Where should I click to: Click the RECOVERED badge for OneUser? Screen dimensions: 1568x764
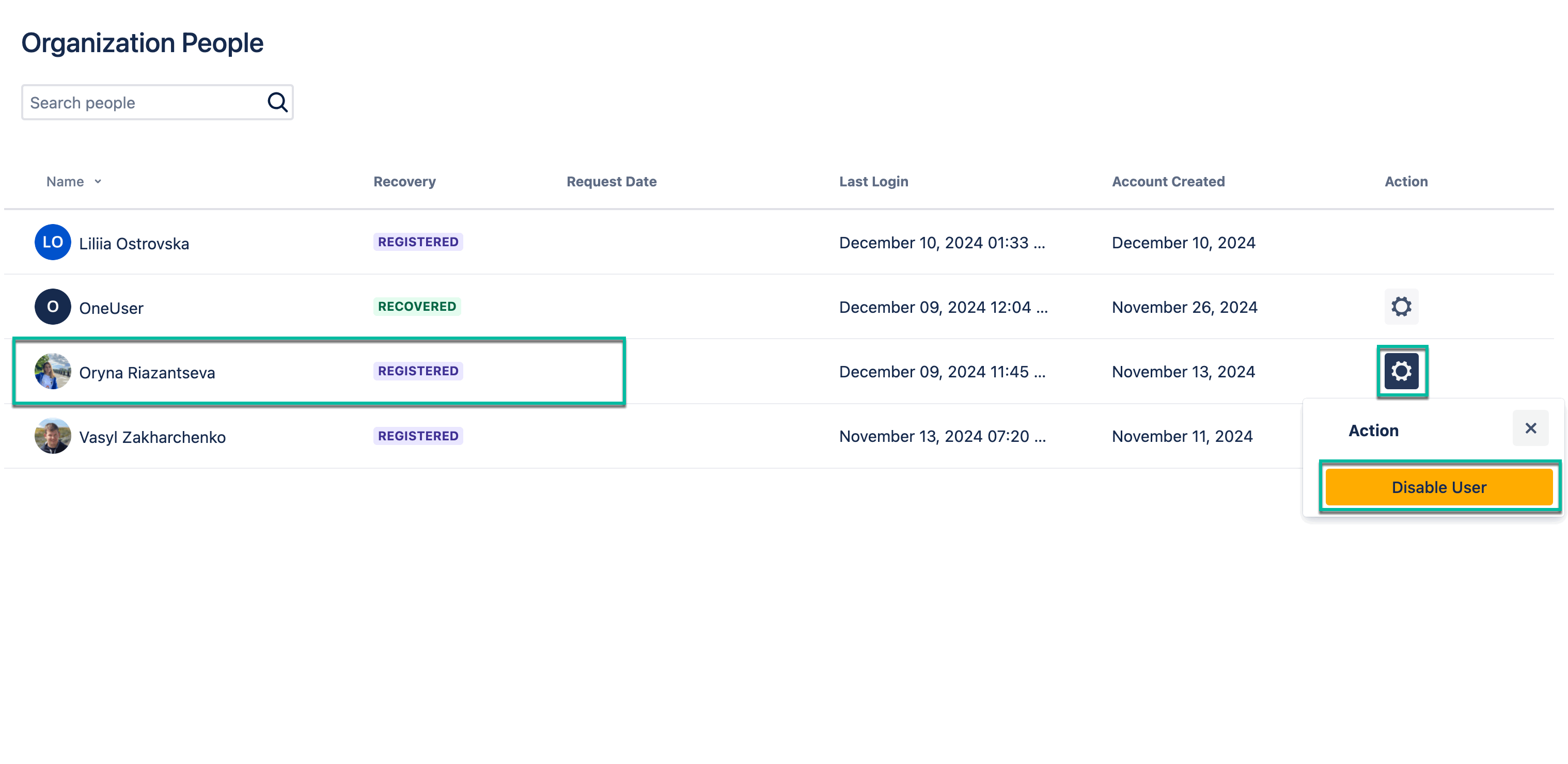[x=417, y=307]
